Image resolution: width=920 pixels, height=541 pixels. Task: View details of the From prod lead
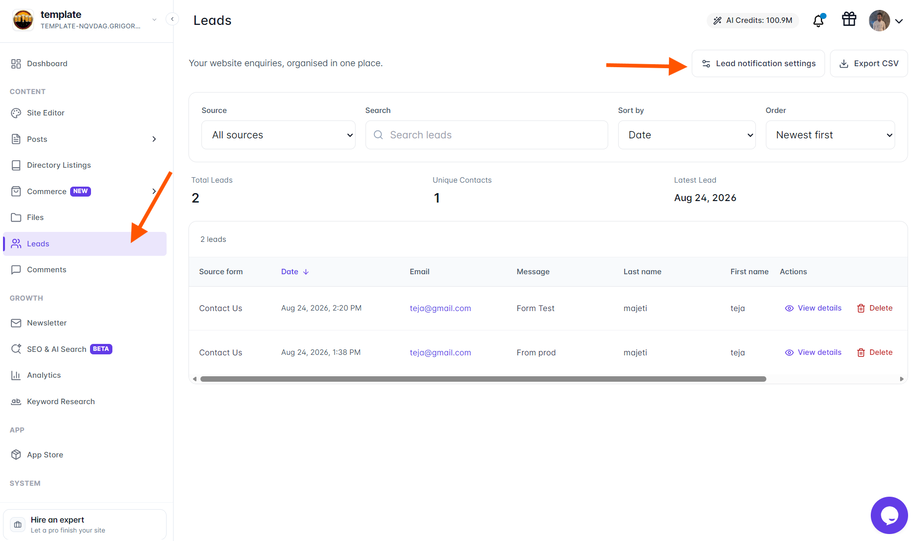tap(813, 353)
